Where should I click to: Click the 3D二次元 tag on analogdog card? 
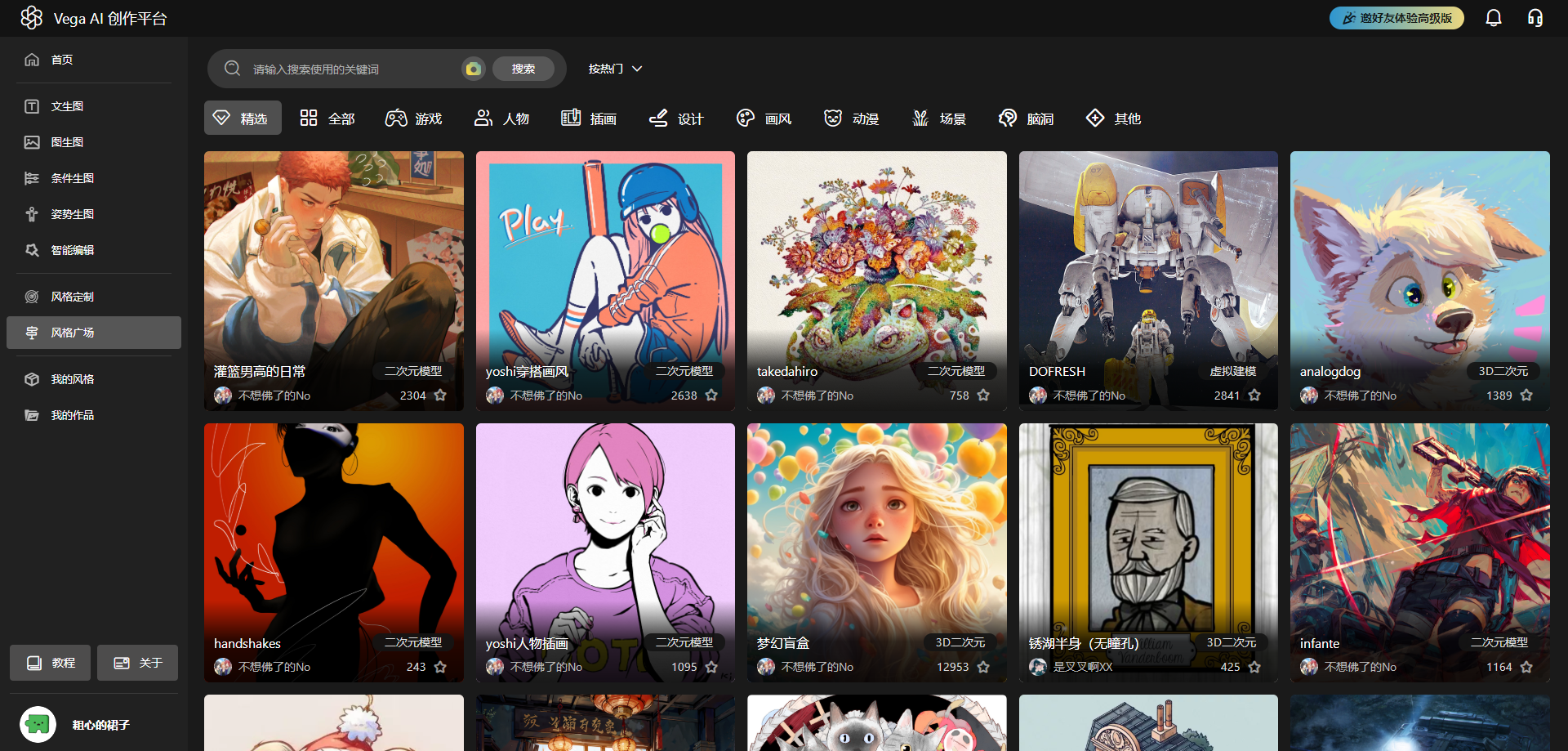1503,371
